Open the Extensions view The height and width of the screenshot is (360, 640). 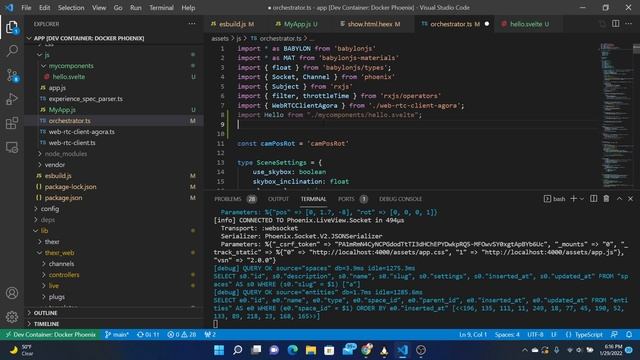tap(12, 123)
